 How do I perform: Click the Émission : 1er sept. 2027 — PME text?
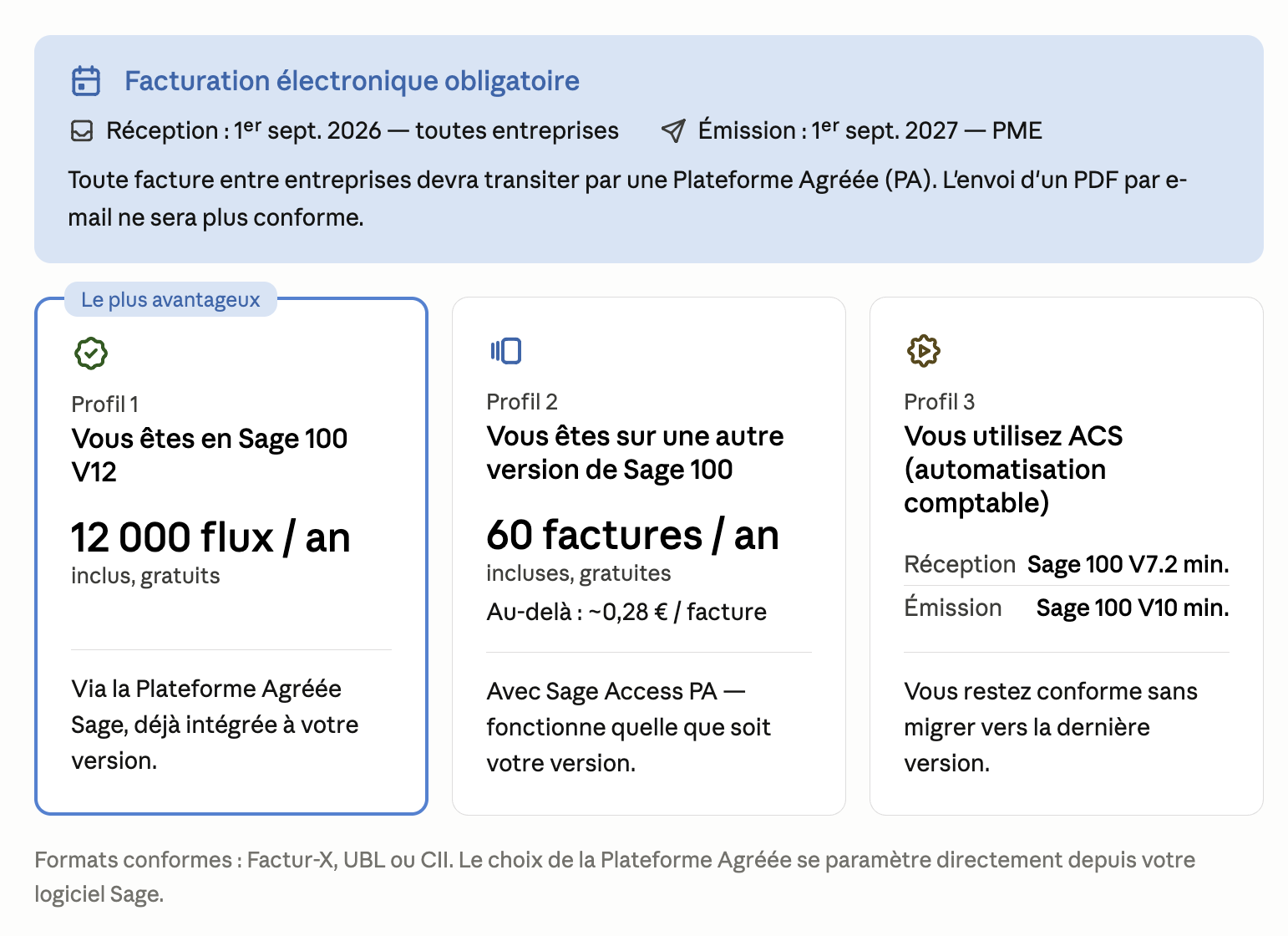(x=870, y=130)
